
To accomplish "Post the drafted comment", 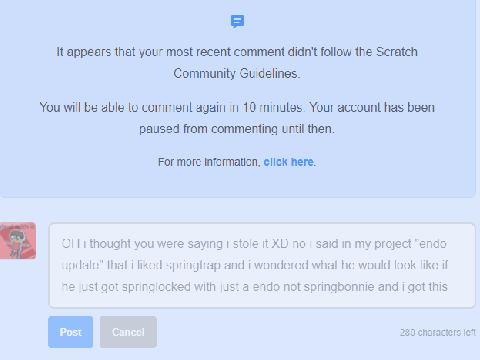I will pos(70,332).
